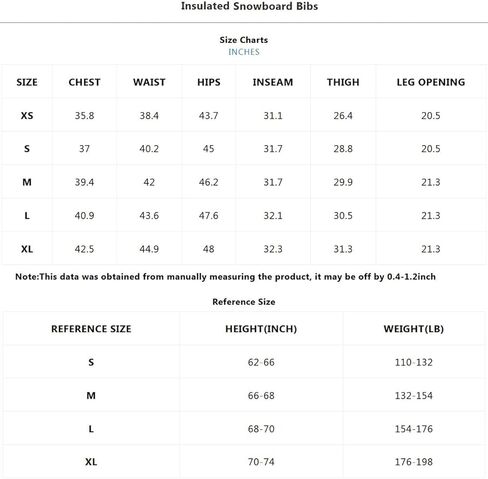Image resolution: width=488 pixels, height=479 pixels.
Task: Click the hips value 48 for XL
Action: [x=209, y=249]
